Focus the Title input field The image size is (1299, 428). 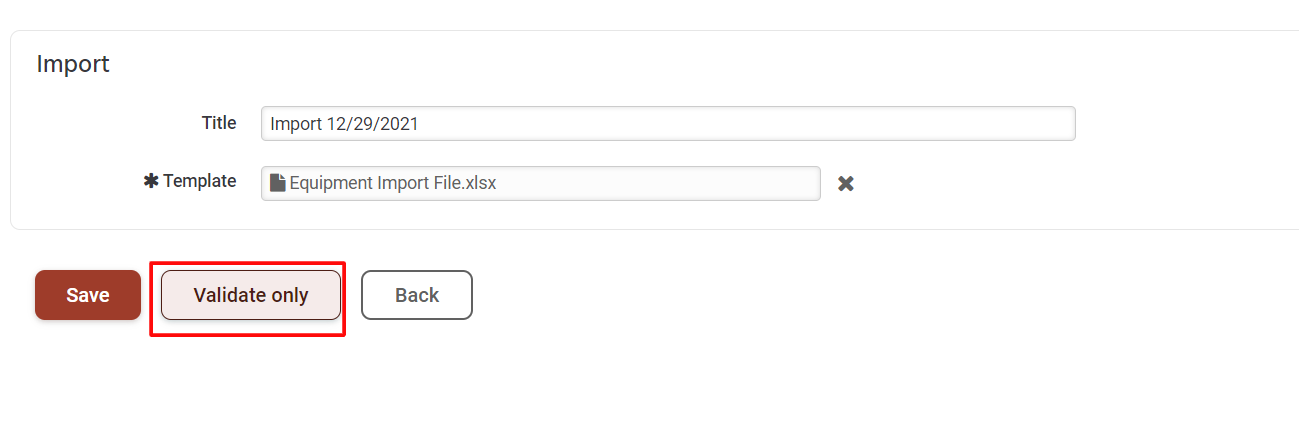[668, 124]
